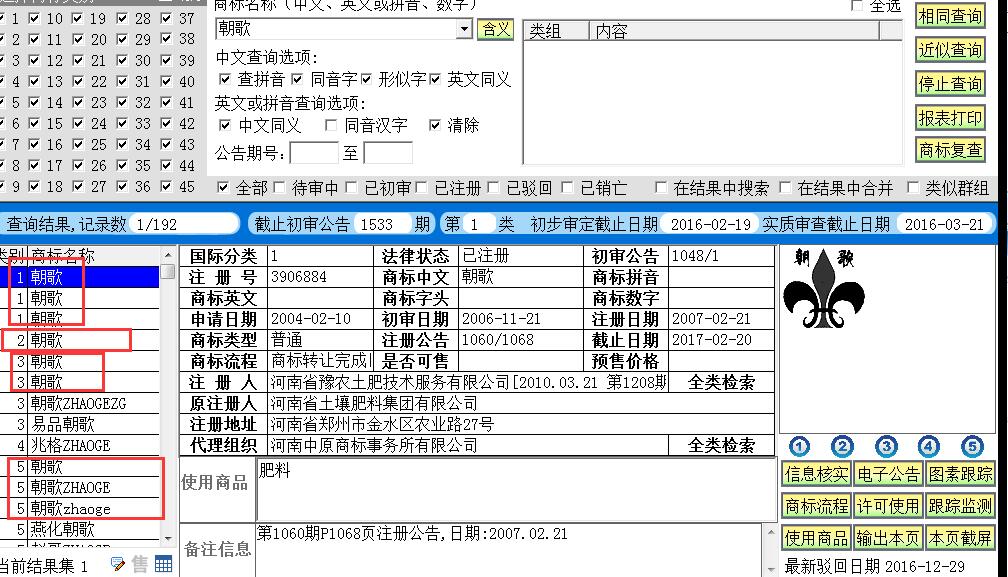Open the trademark name dropdown showing 朝歌
The width and height of the screenshot is (1008, 577).
coord(464,28)
